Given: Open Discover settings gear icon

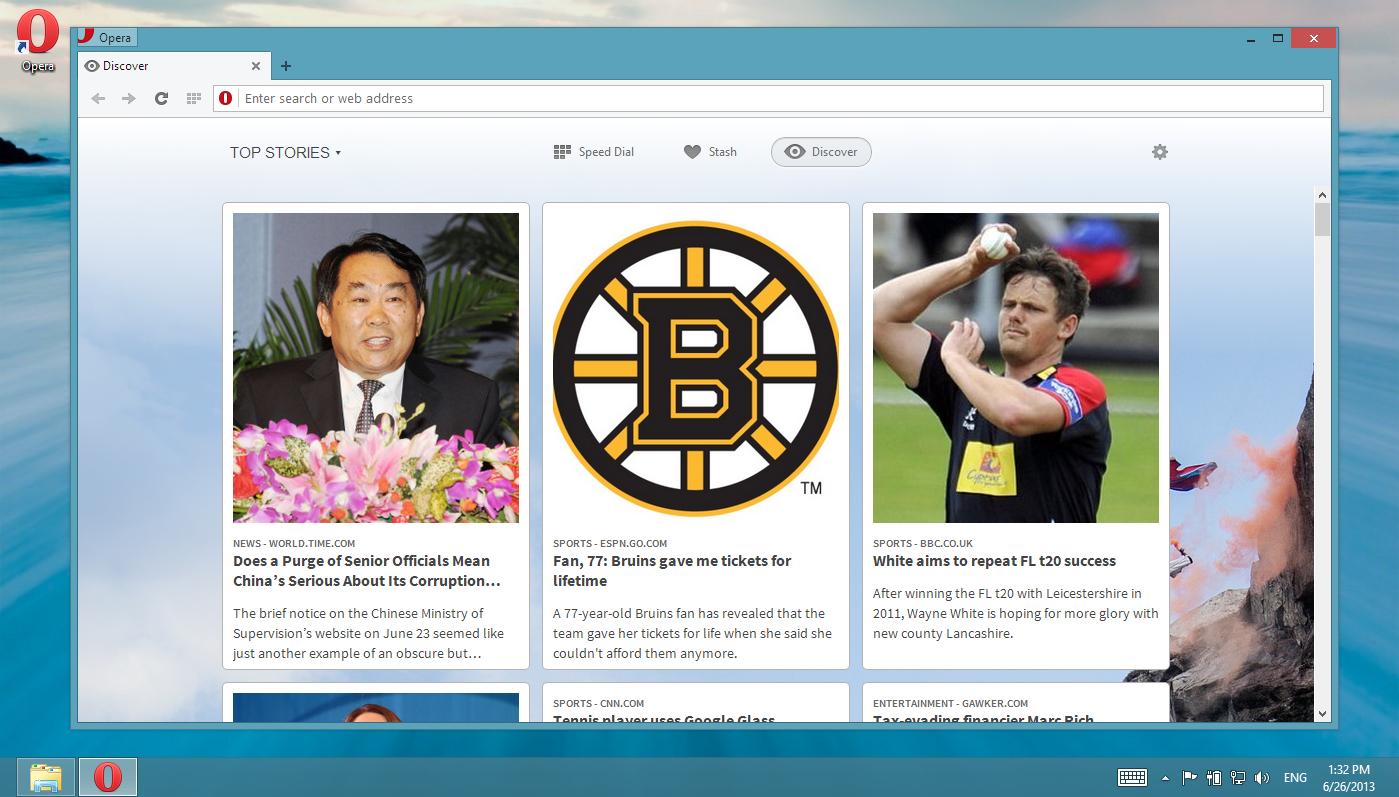Looking at the screenshot, I should tap(1159, 152).
